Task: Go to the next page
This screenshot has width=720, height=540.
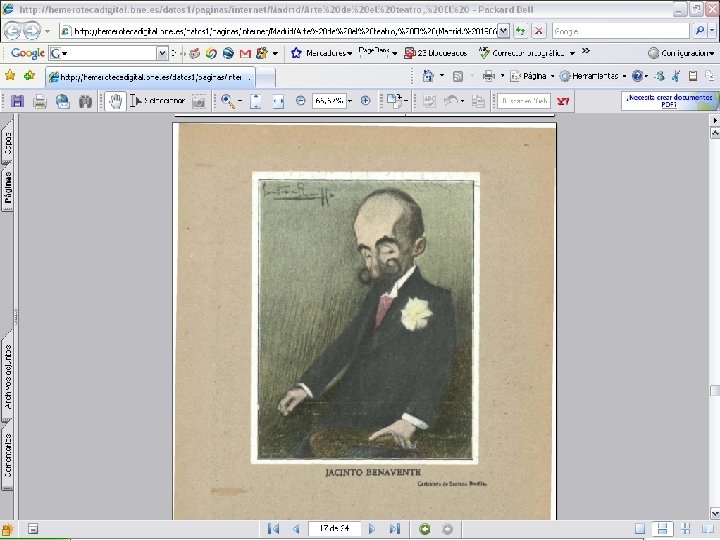Action: point(372,529)
